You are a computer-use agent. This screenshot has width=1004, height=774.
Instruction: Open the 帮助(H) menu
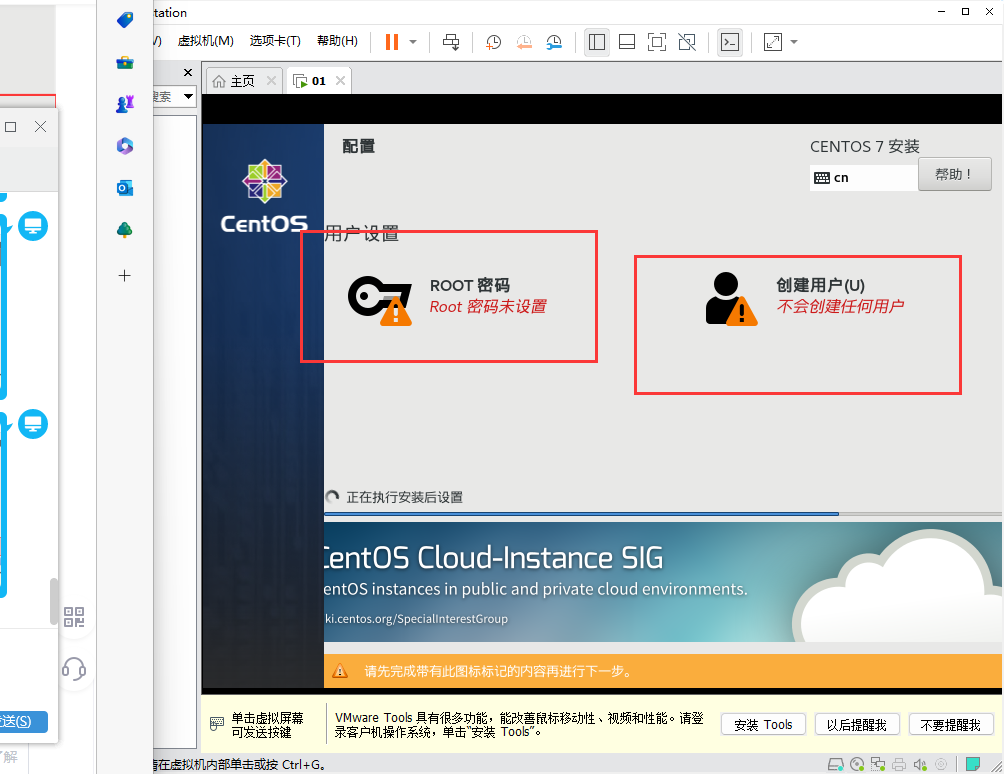337,41
